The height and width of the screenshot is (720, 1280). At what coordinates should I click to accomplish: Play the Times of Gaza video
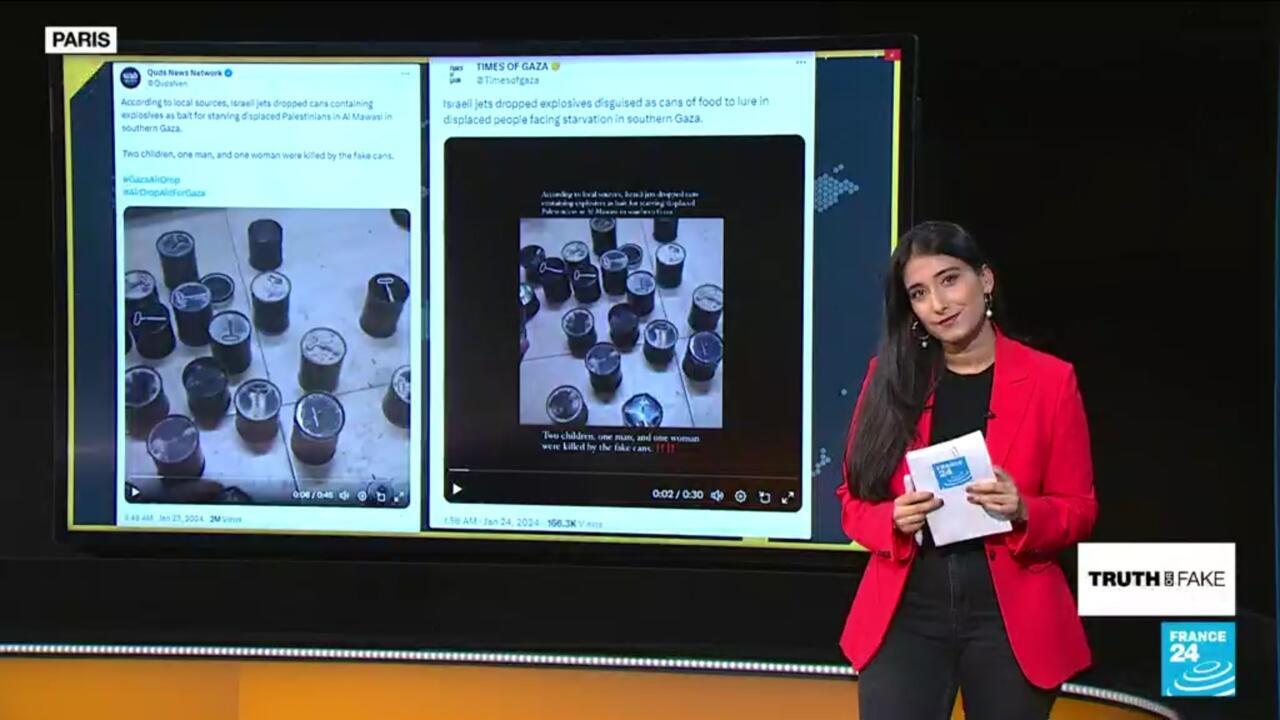coord(457,489)
